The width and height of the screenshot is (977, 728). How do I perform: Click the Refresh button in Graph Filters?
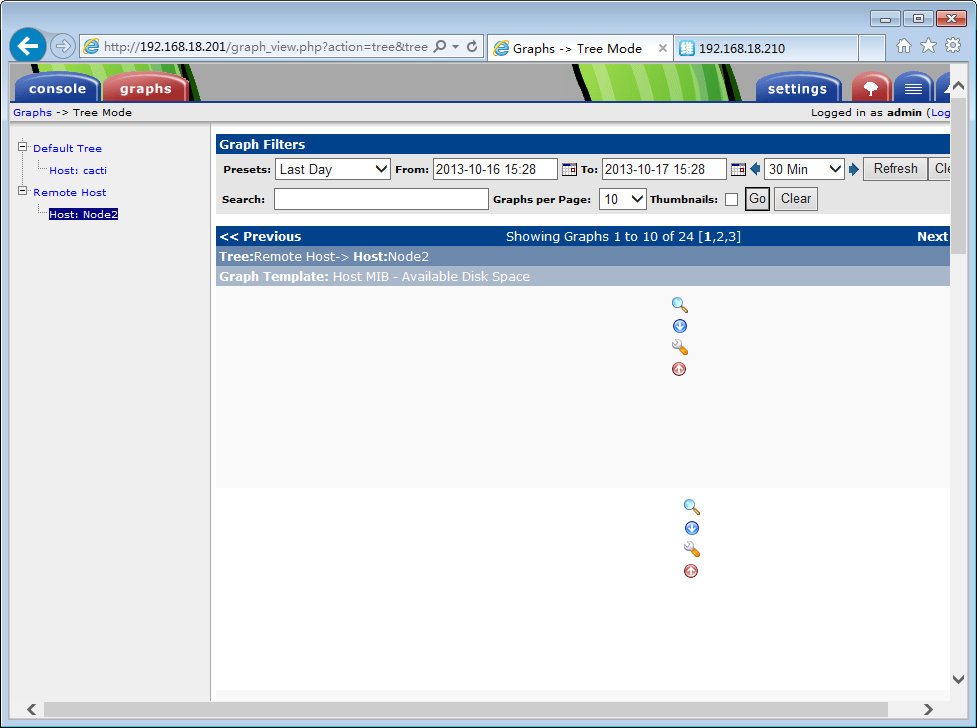895,169
